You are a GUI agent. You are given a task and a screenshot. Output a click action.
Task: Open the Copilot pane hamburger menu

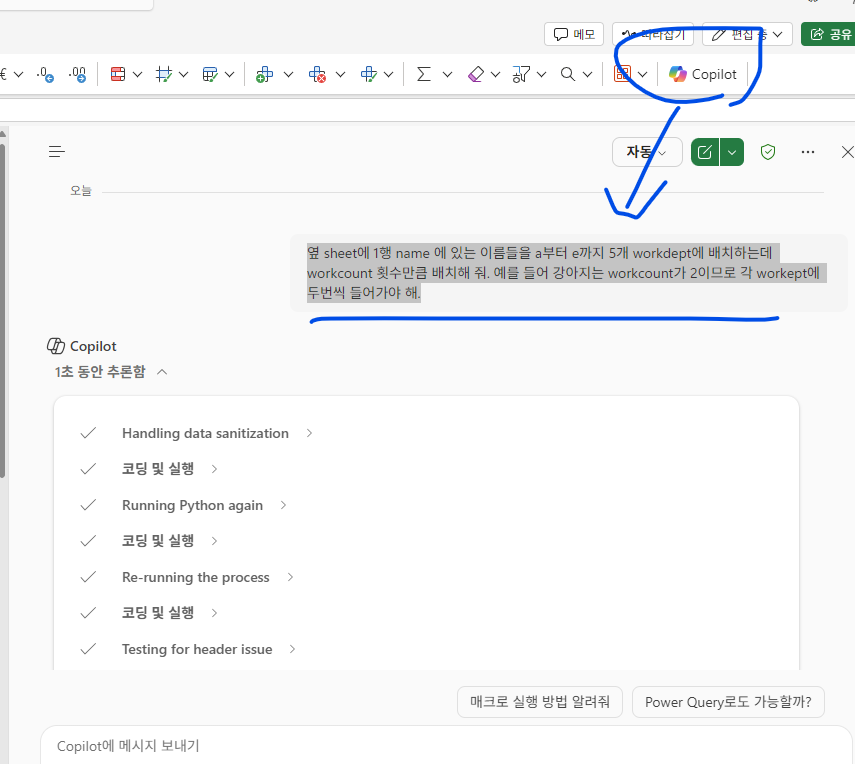coord(57,152)
